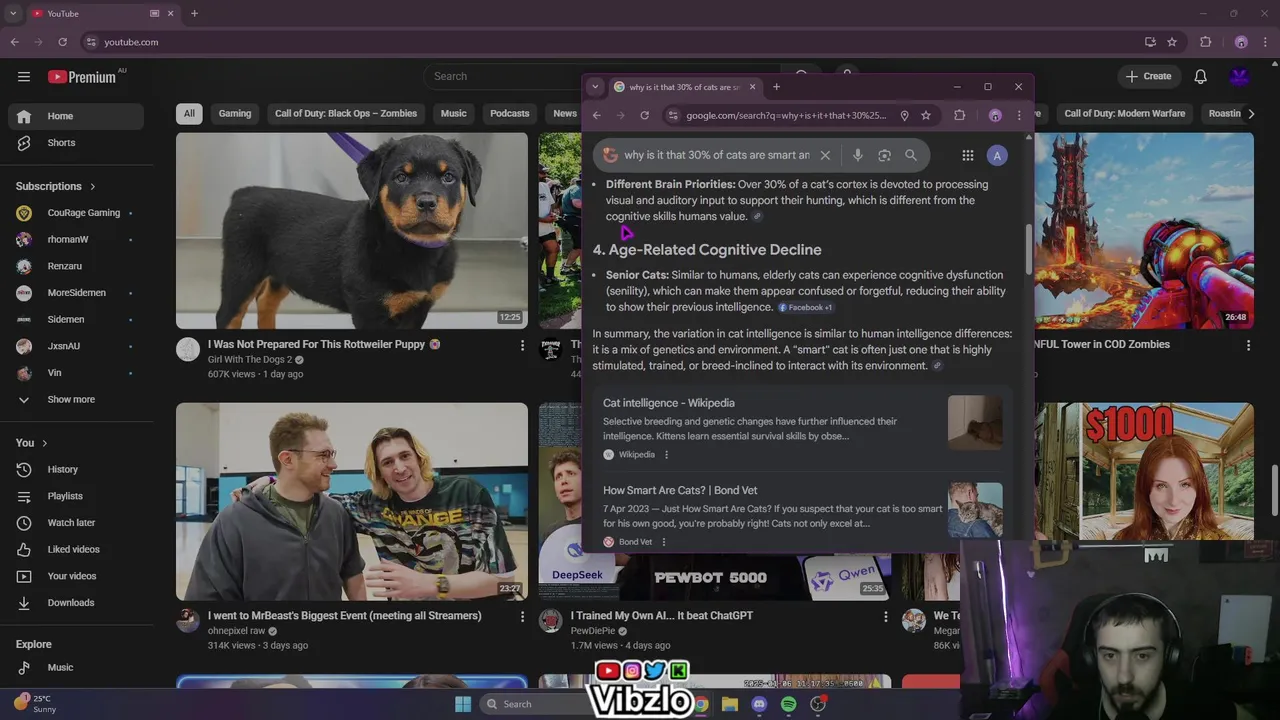Screen dimensions: 1280x720
Task: Open the tab search dropdown in Google window
Action: point(595,87)
